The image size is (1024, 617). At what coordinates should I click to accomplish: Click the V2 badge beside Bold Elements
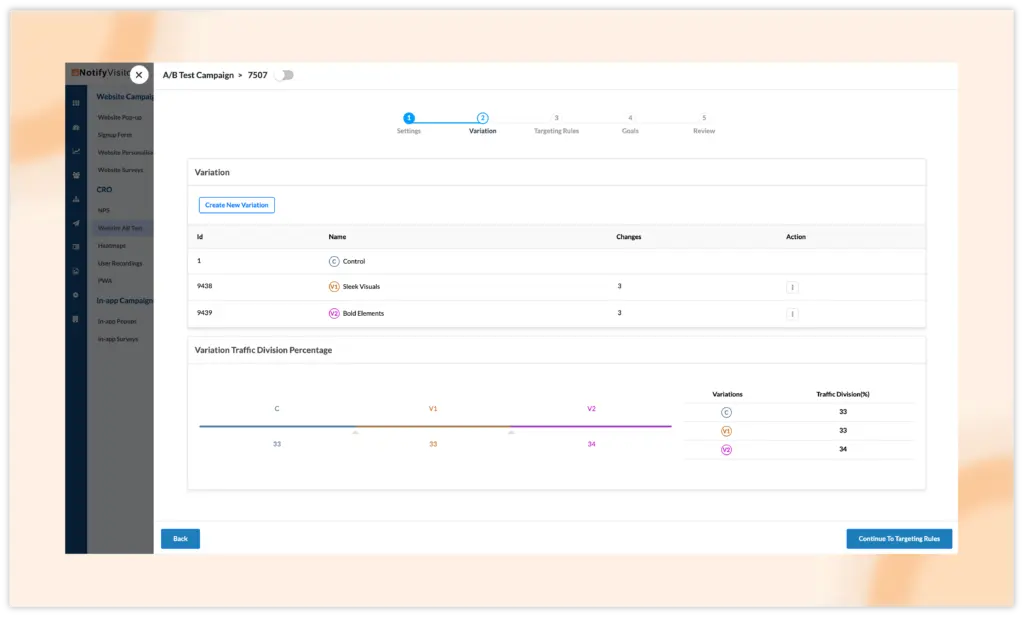click(x=334, y=314)
